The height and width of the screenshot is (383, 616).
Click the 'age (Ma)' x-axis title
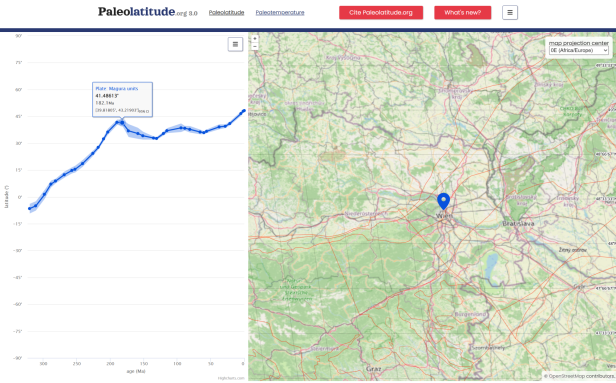click(136, 371)
